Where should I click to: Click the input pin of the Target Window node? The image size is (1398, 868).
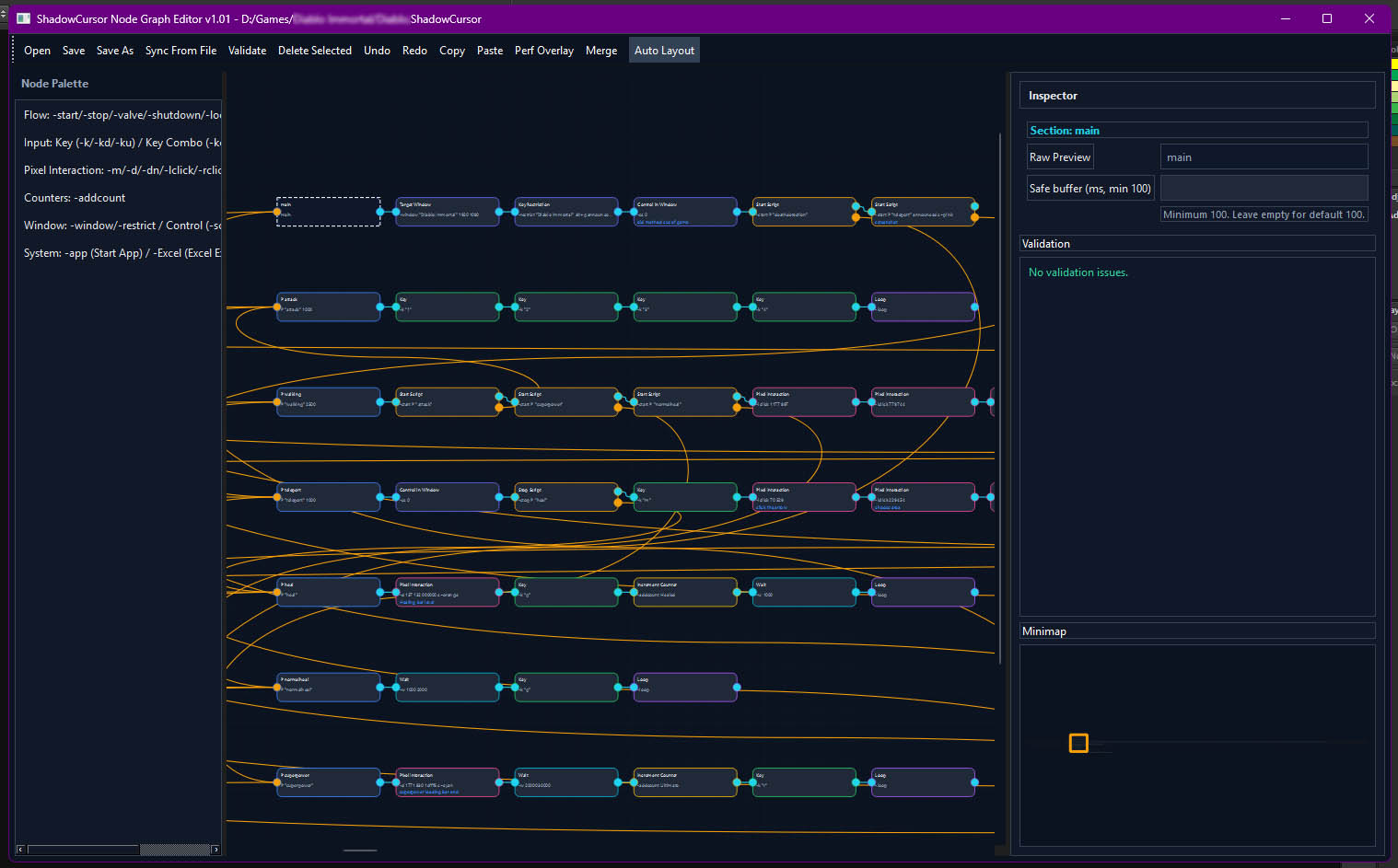396,212
